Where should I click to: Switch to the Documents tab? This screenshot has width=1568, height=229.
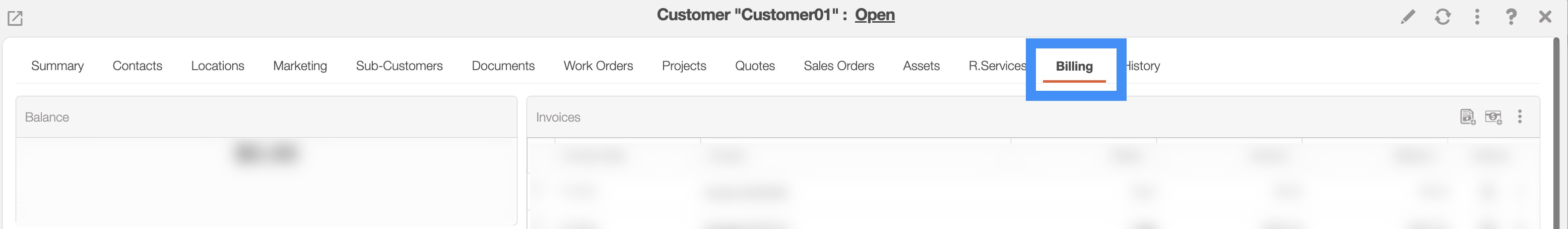point(503,66)
